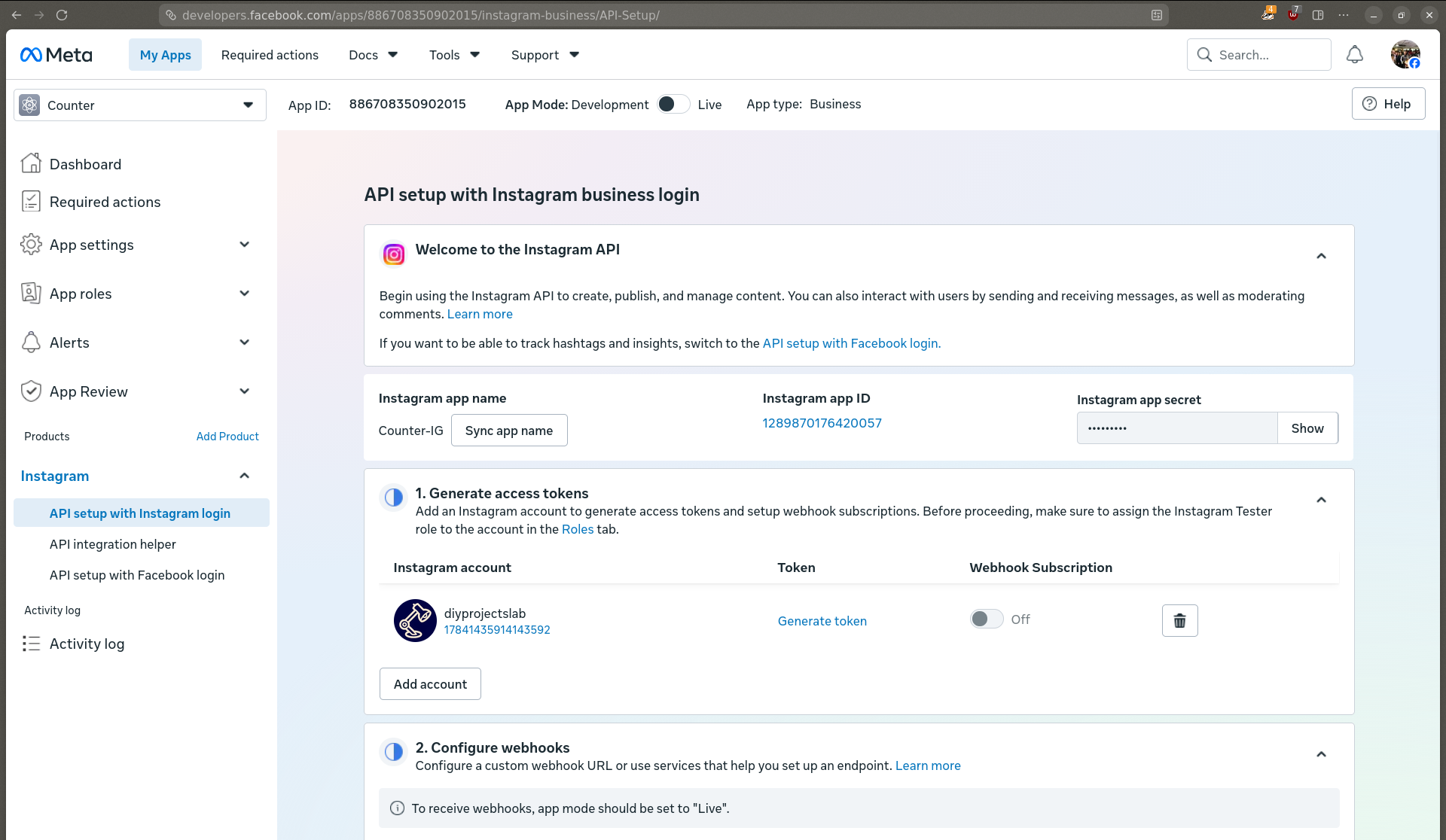The image size is (1446, 840).
Task: Open the notifications bell
Action: coord(1355,55)
